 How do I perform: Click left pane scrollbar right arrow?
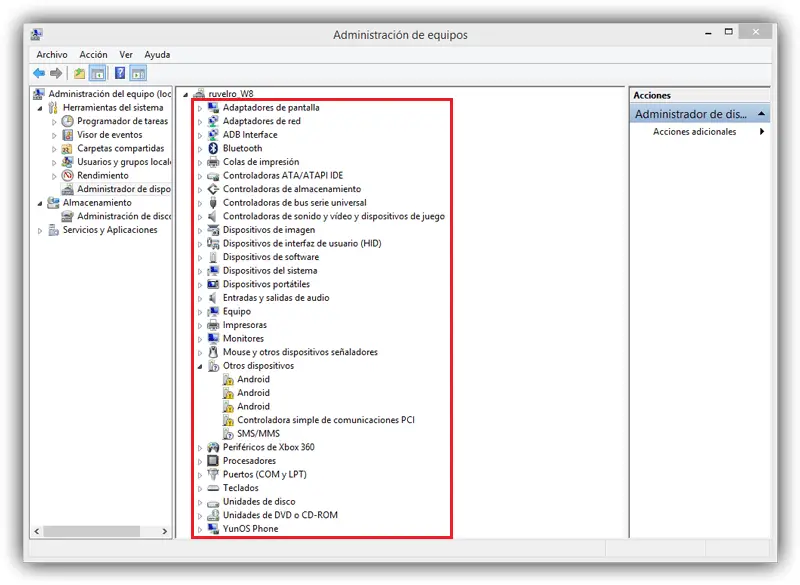point(164,531)
